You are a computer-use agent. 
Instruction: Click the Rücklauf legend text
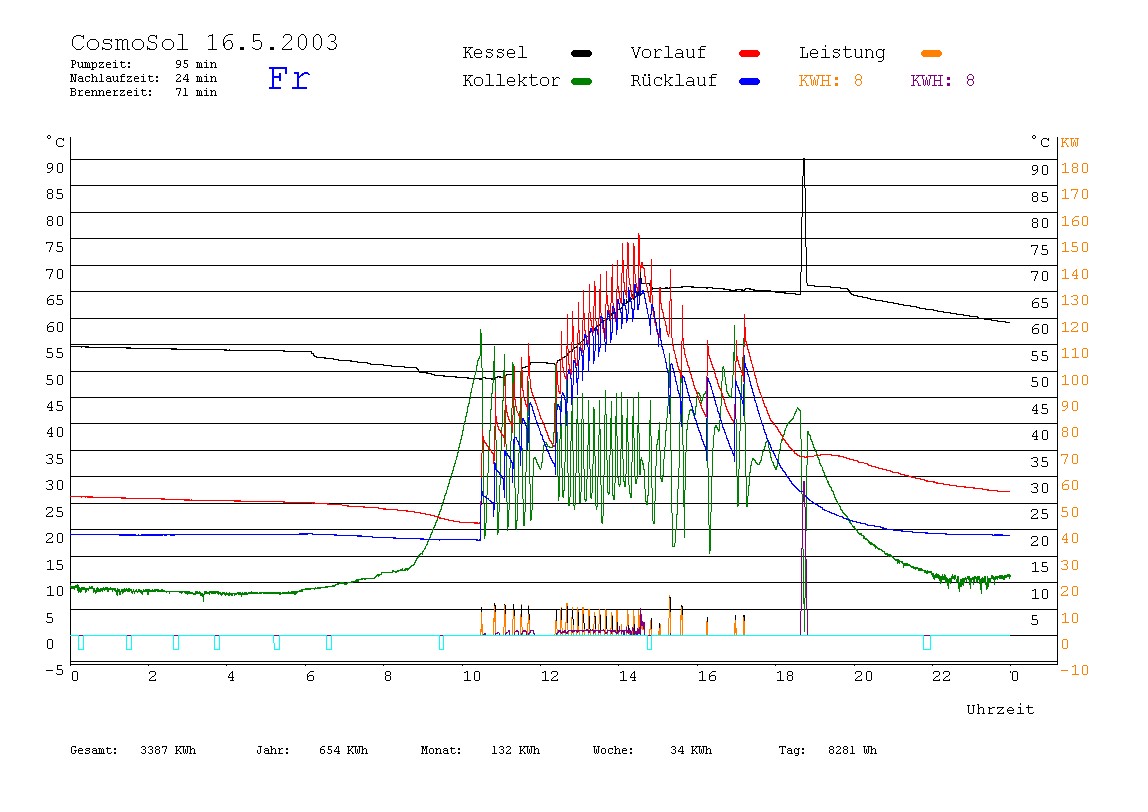[674, 81]
